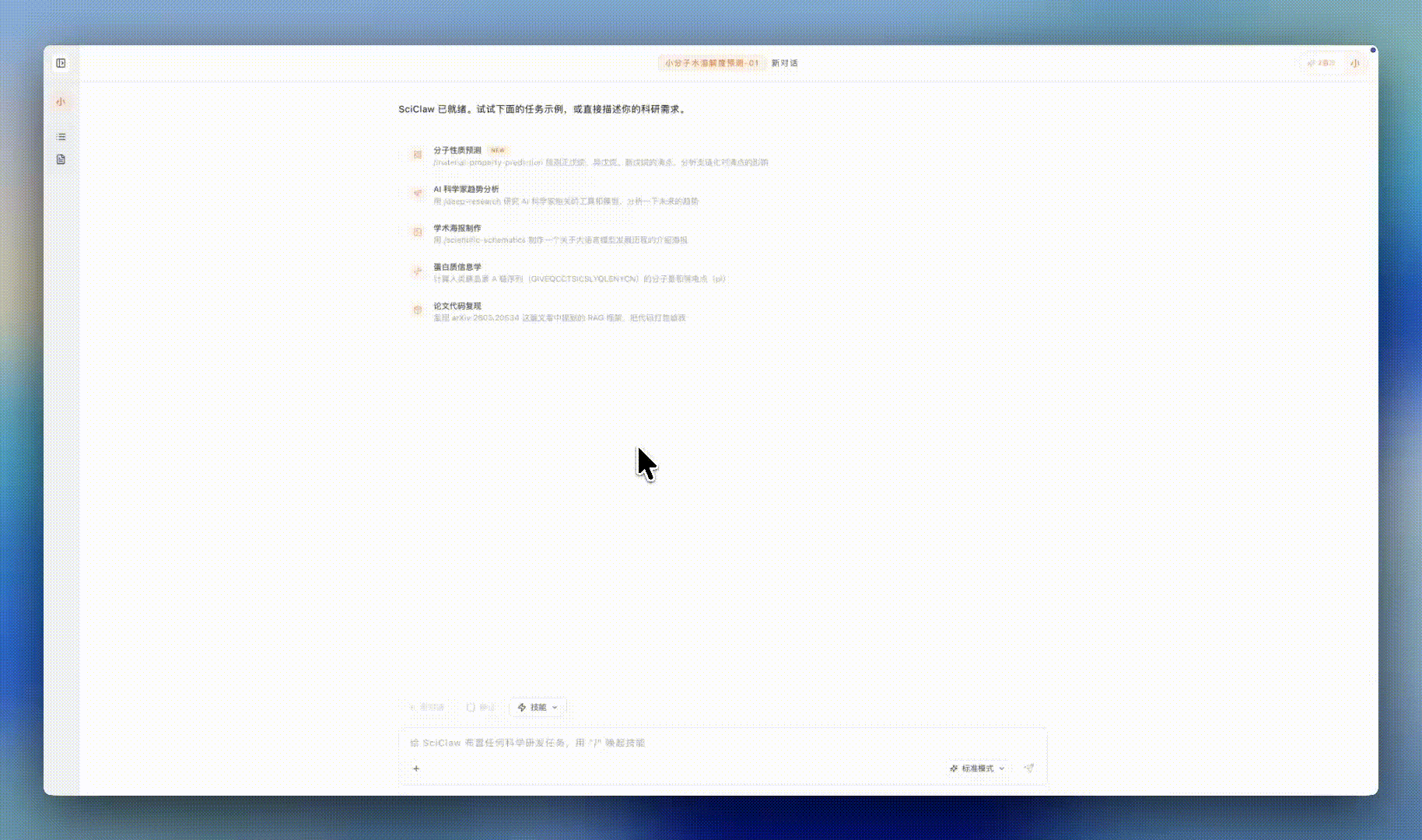Click the /scientific-schematics description text
Viewport: 1422px width, 840px height.
(560, 240)
